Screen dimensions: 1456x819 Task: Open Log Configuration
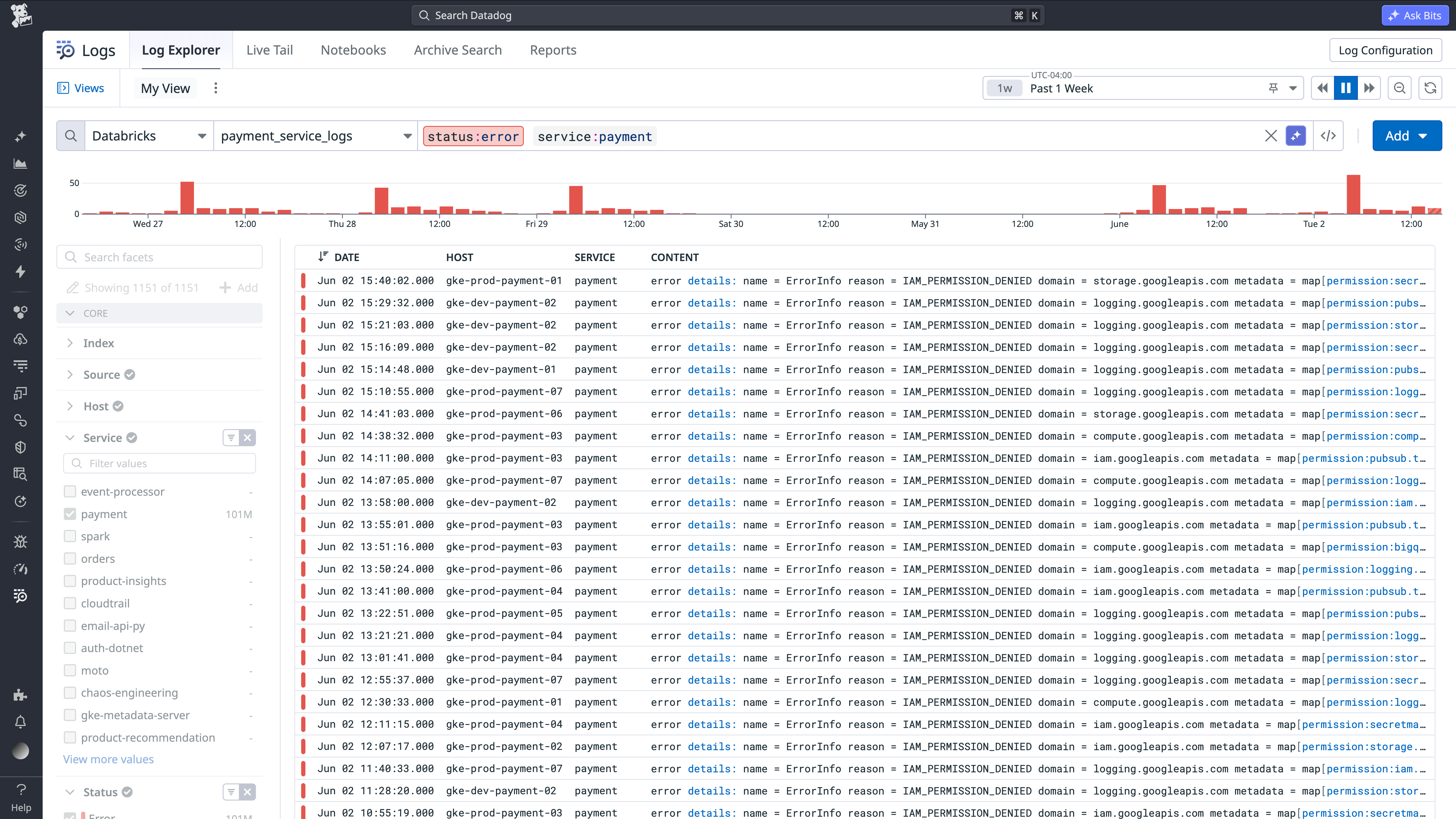pyautogui.click(x=1385, y=50)
